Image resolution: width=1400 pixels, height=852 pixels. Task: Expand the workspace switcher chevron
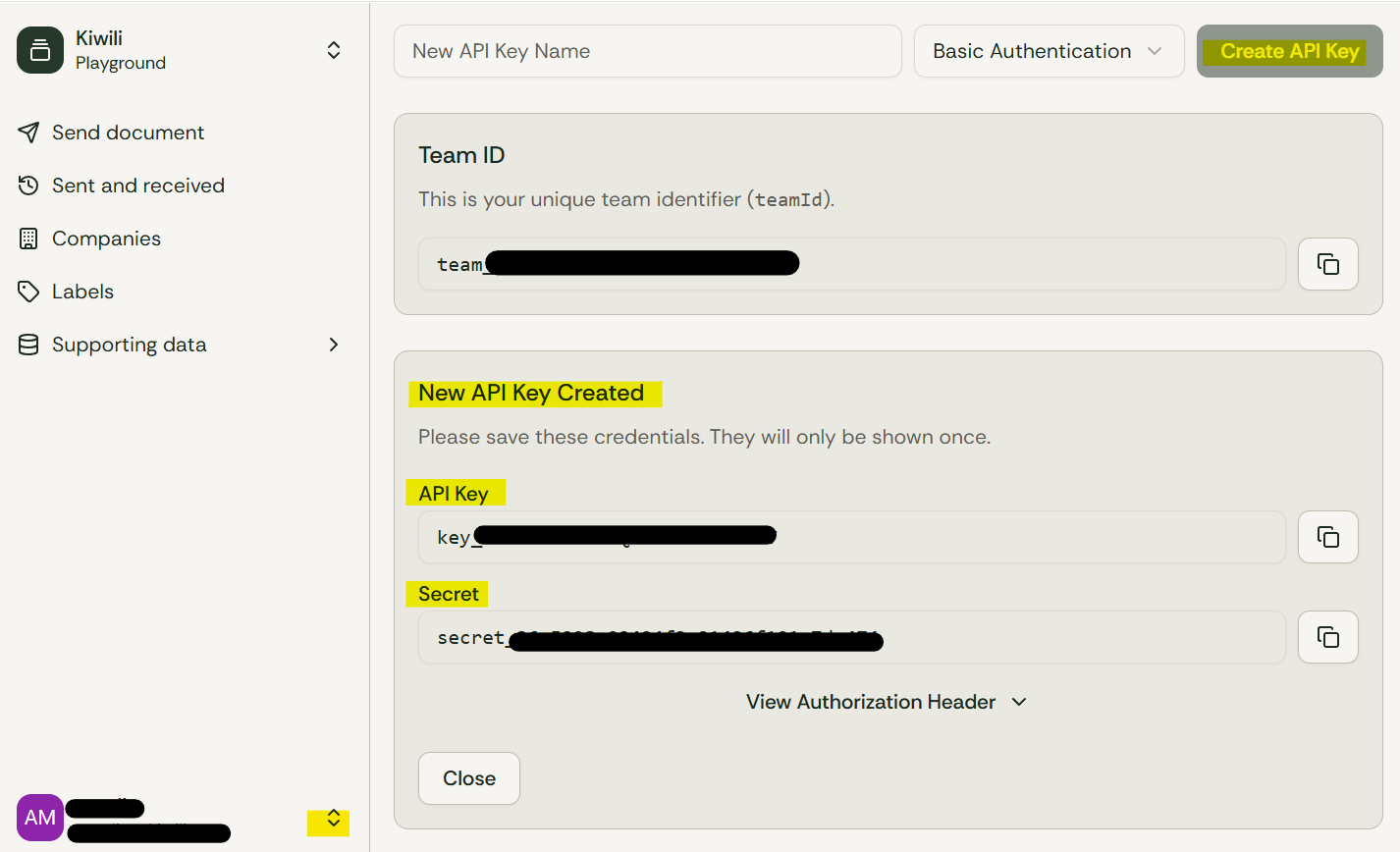(x=333, y=49)
